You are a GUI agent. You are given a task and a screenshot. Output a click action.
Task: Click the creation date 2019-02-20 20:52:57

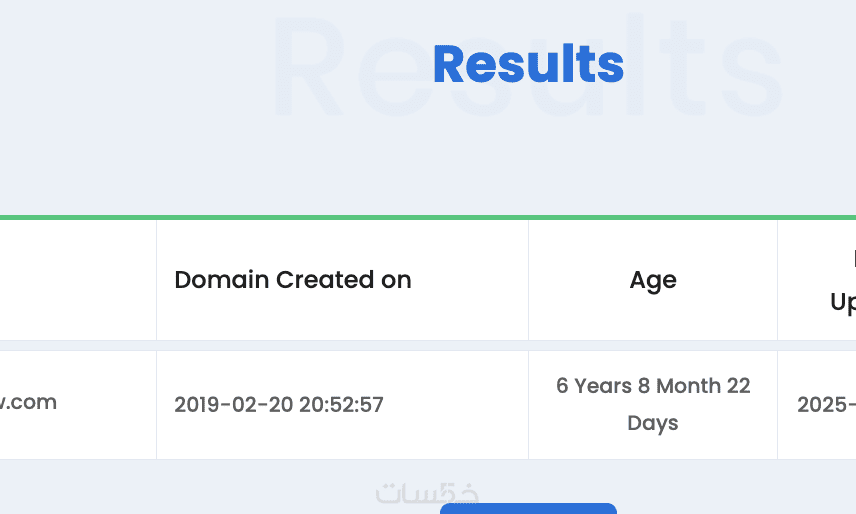pyautogui.click(x=278, y=405)
